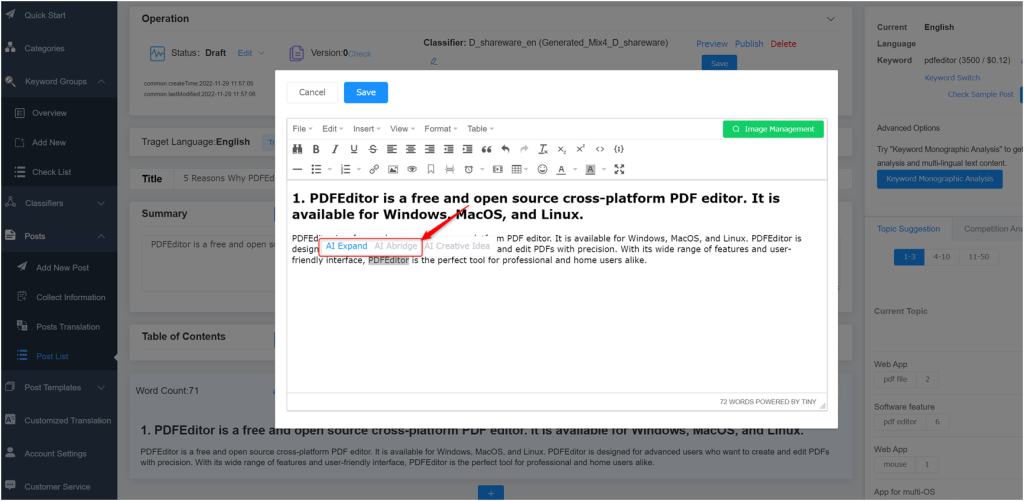The image size is (1024, 501).
Task: Center align the text
Action: 411,149
